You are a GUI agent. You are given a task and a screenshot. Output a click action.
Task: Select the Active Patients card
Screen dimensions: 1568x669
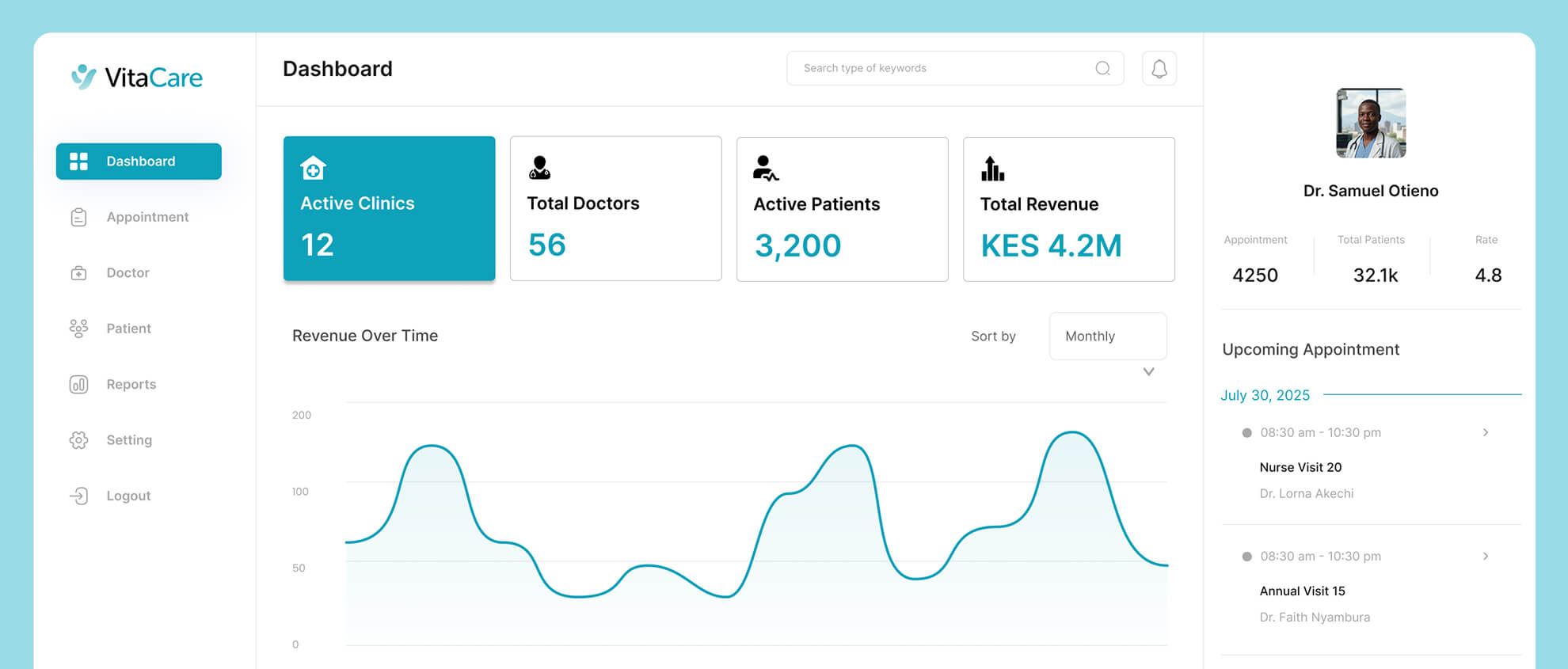[842, 209]
